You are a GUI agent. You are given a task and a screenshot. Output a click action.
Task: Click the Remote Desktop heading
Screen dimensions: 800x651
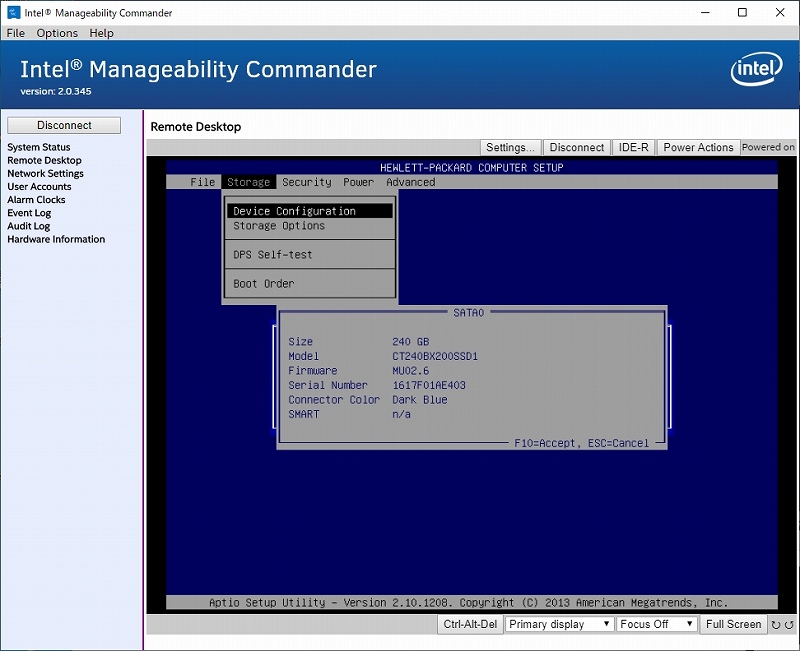(x=196, y=127)
